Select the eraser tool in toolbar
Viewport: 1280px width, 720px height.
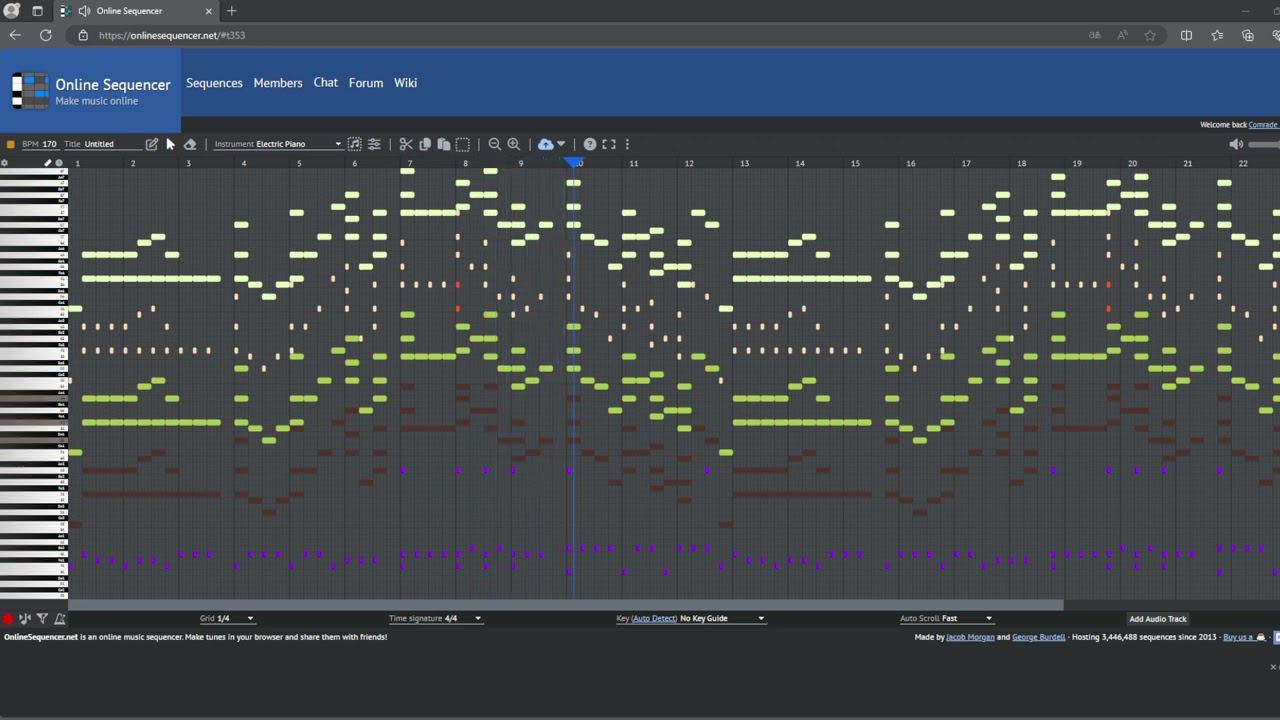click(x=190, y=144)
